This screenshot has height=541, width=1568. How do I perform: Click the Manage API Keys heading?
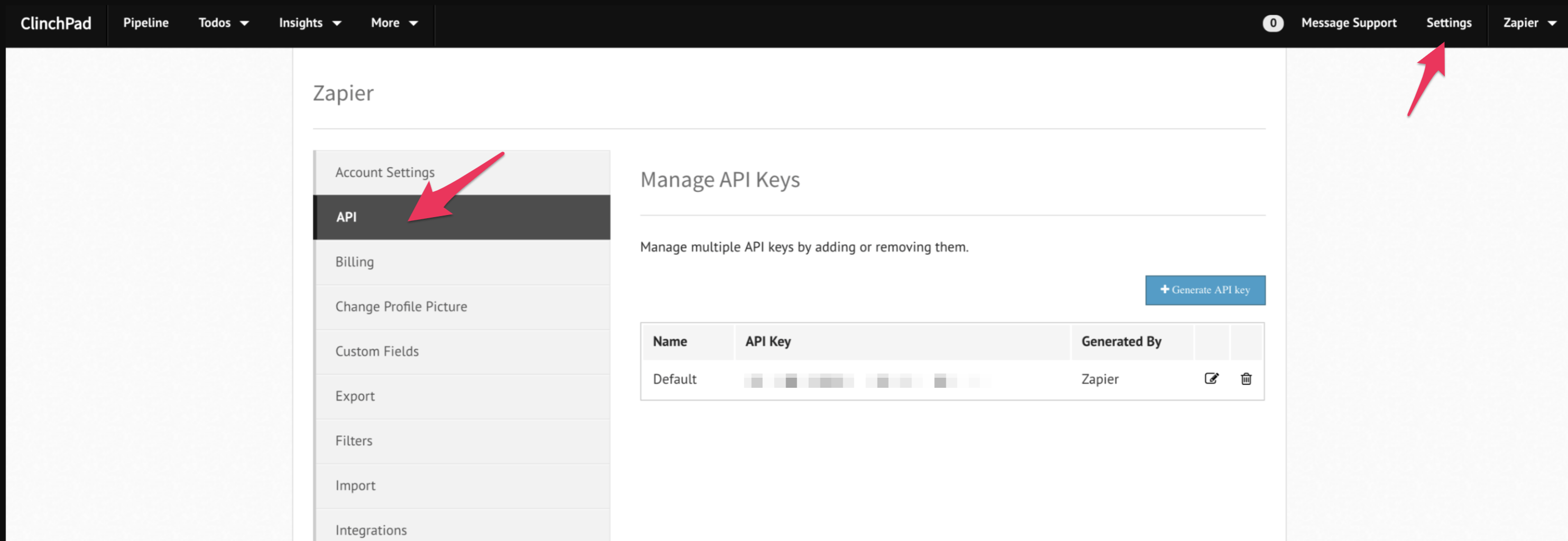click(720, 180)
